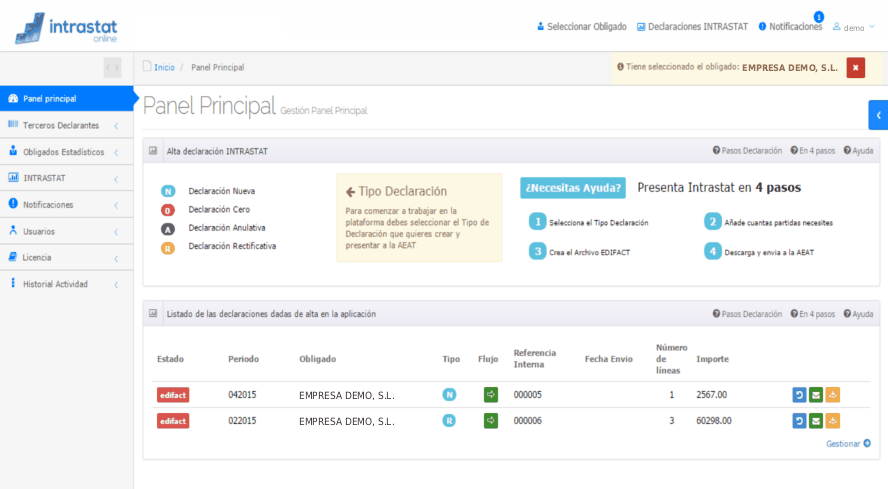
Task: Click the Inicio breadcrumb link
Action: pos(164,67)
